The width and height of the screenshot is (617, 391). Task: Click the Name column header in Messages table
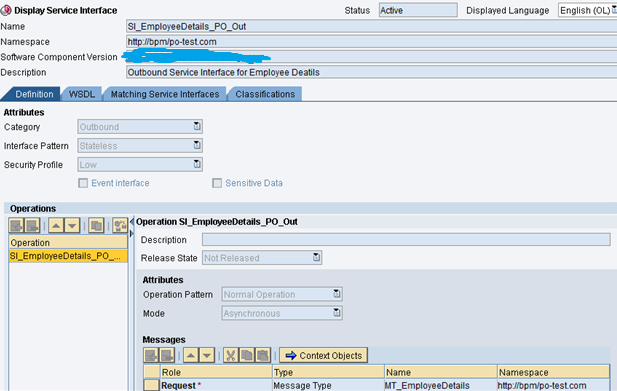click(441, 372)
